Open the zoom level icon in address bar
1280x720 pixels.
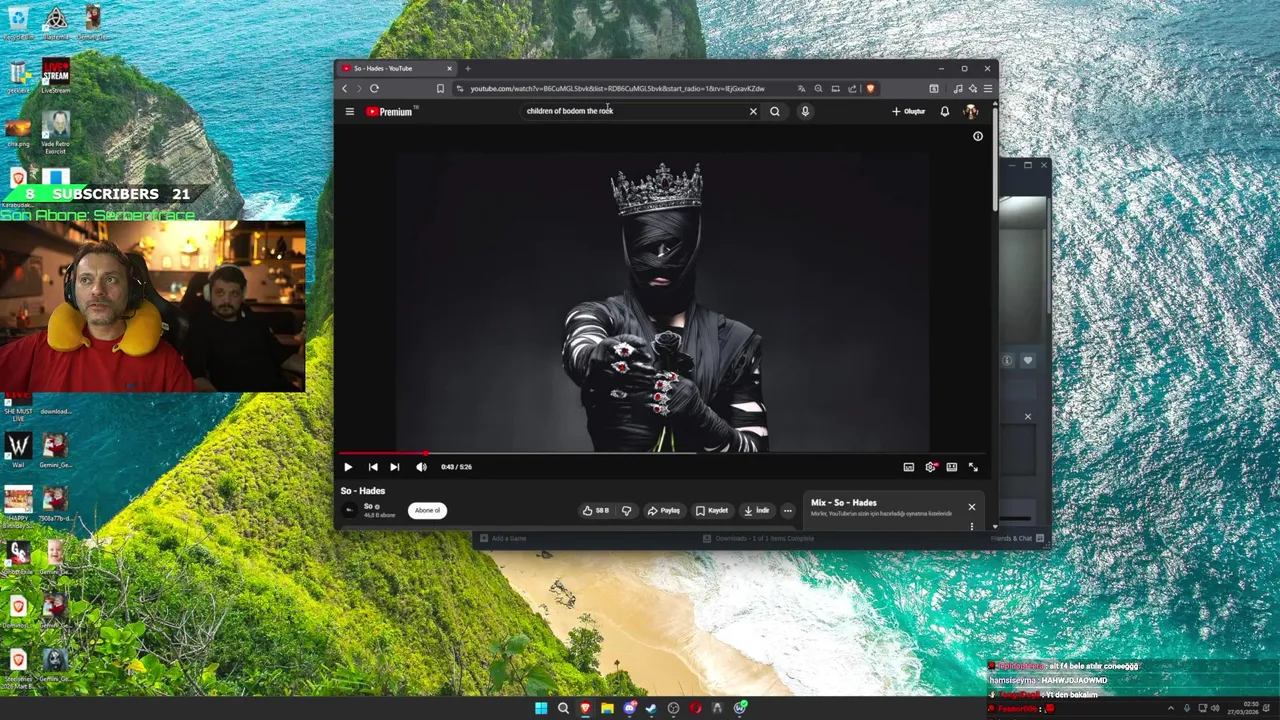click(x=818, y=88)
